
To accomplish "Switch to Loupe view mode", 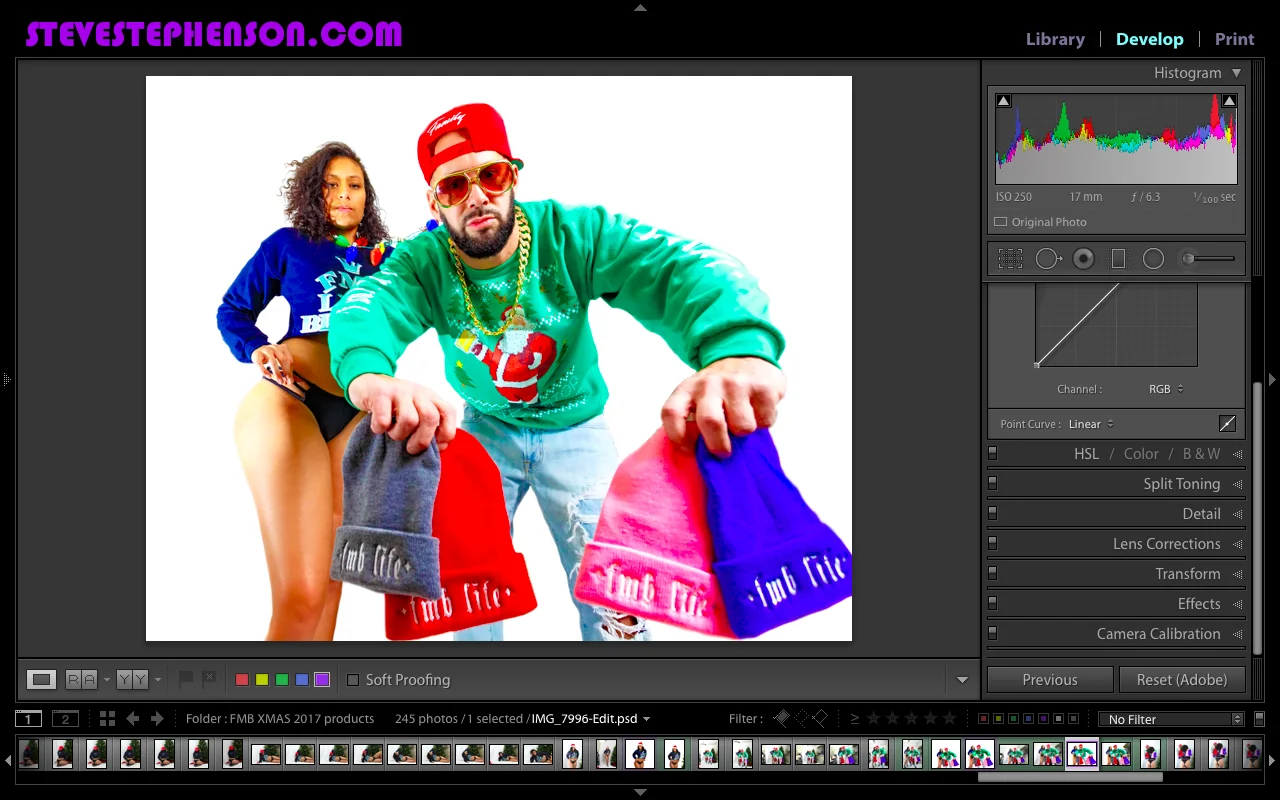I will (41, 680).
